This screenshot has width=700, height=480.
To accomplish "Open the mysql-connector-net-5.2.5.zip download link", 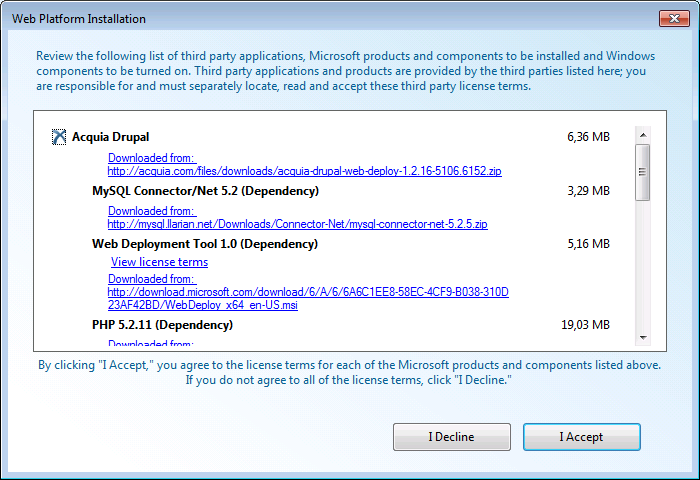I will [x=297, y=224].
